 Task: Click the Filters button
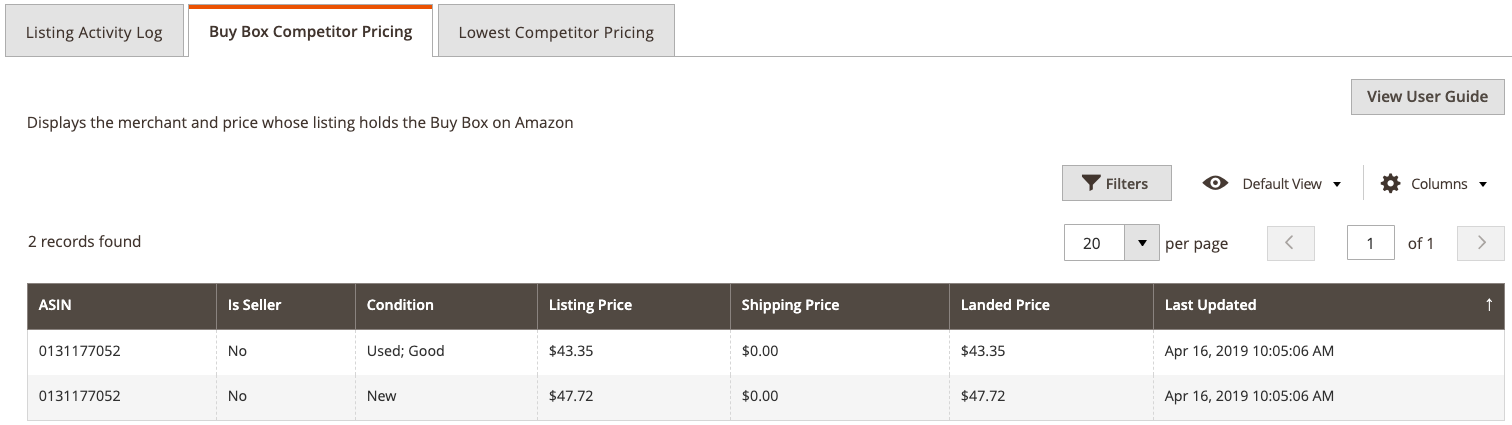pyautogui.click(x=1116, y=184)
